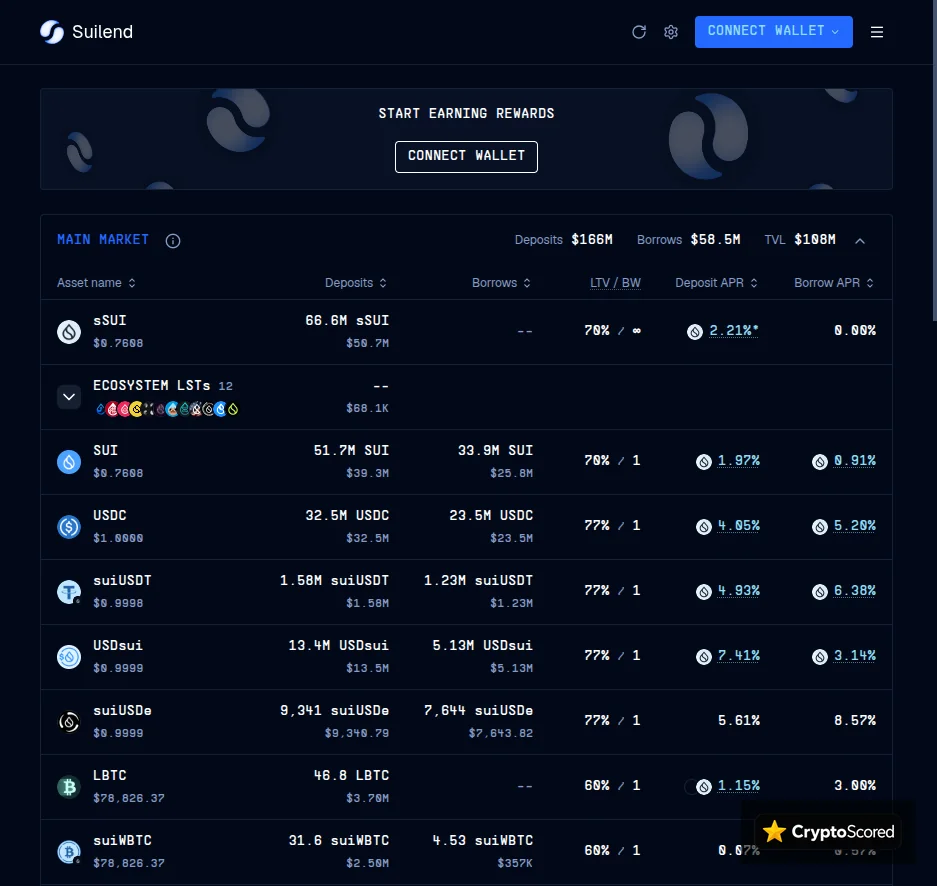Click the sSUI token icon
This screenshot has height=886, width=937.
pos(69,332)
